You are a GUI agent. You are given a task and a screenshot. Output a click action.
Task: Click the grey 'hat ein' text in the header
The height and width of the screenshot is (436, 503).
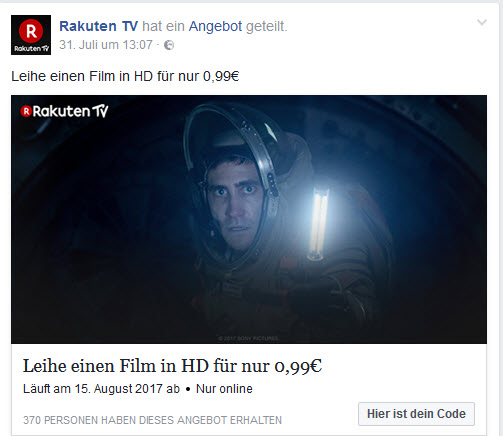(x=163, y=26)
